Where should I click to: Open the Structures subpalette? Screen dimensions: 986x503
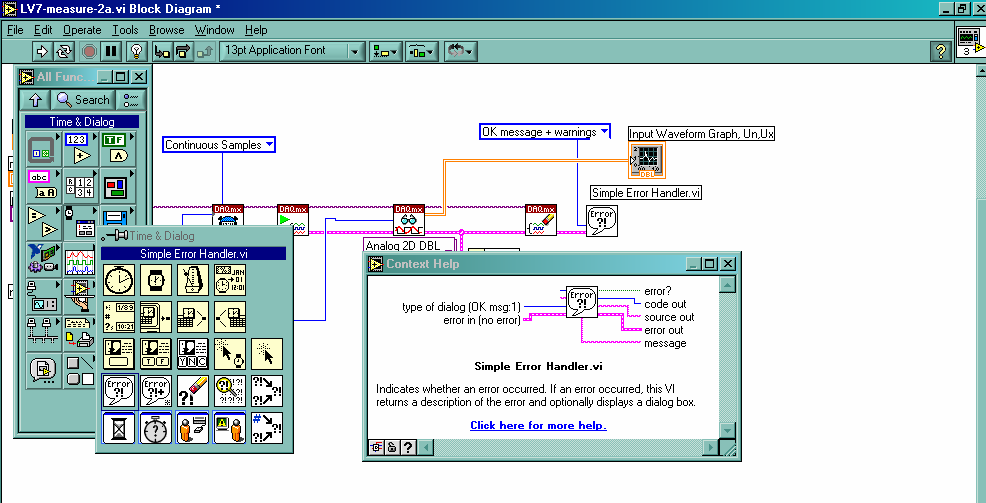click(x=44, y=148)
